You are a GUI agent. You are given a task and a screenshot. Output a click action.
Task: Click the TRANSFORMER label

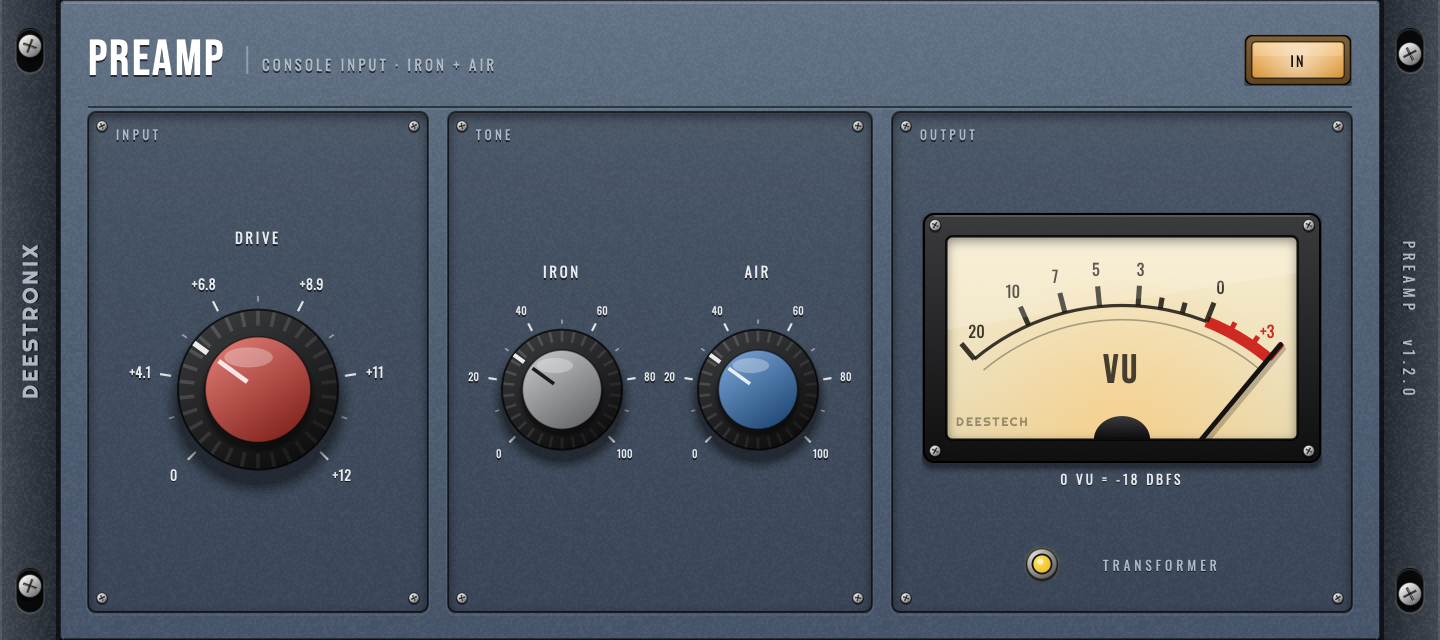pos(1161,566)
